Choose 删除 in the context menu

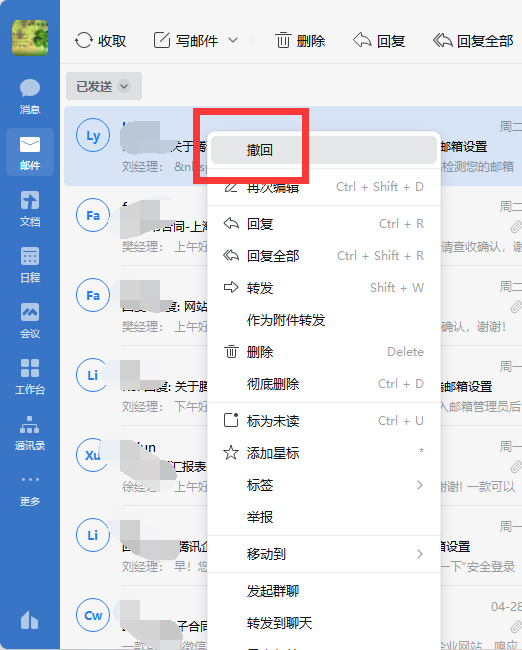[x=324, y=352]
